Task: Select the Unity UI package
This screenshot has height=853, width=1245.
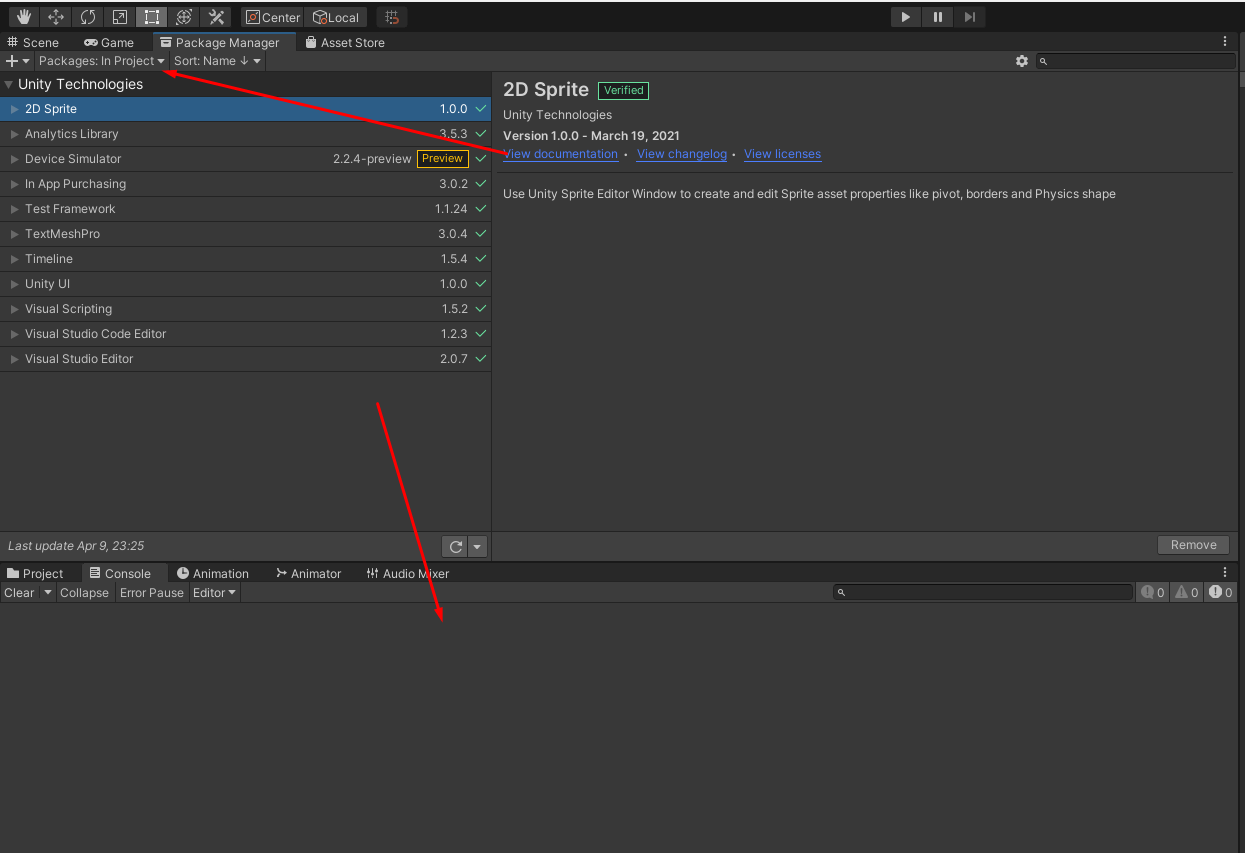Action: click(x=245, y=284)
